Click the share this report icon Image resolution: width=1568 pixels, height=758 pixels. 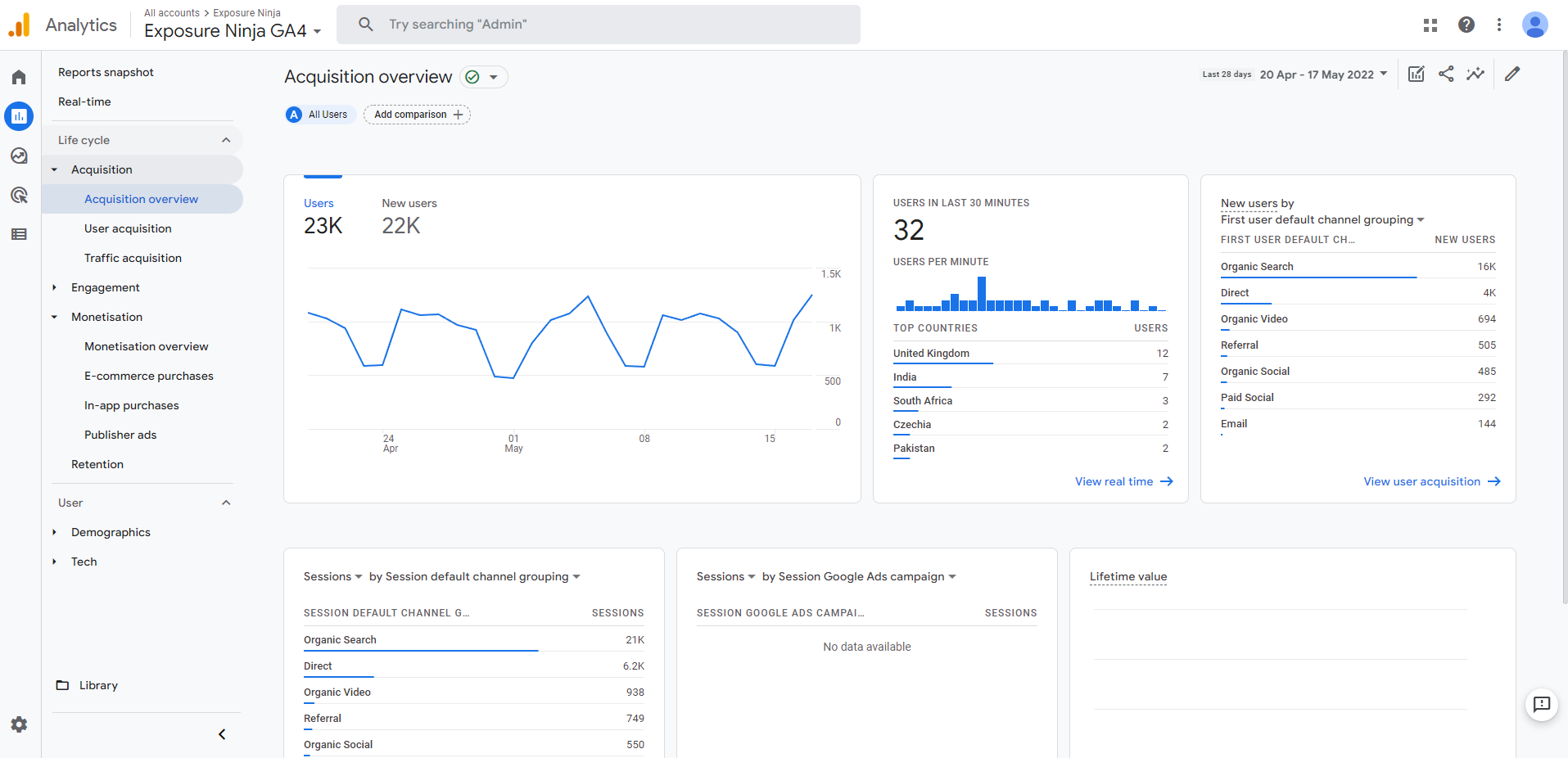[1445, 74]
